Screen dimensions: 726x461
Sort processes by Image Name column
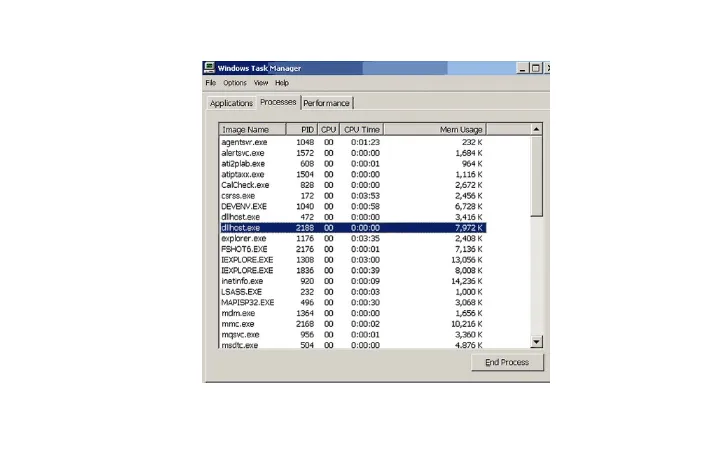[x=252, y=129]
